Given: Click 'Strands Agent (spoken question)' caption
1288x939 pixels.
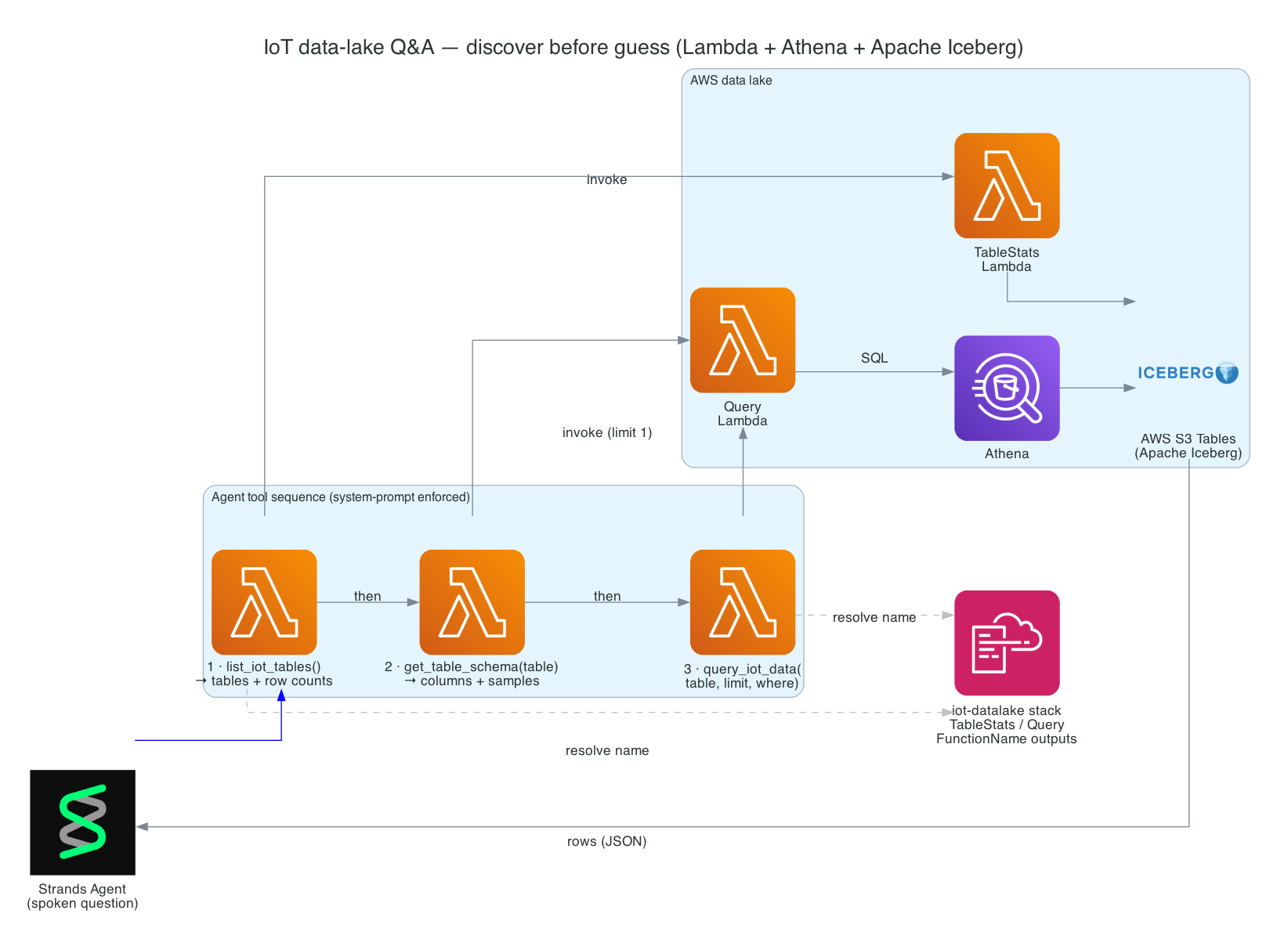Looking at the screenshot, I should [x=82, y=896].
